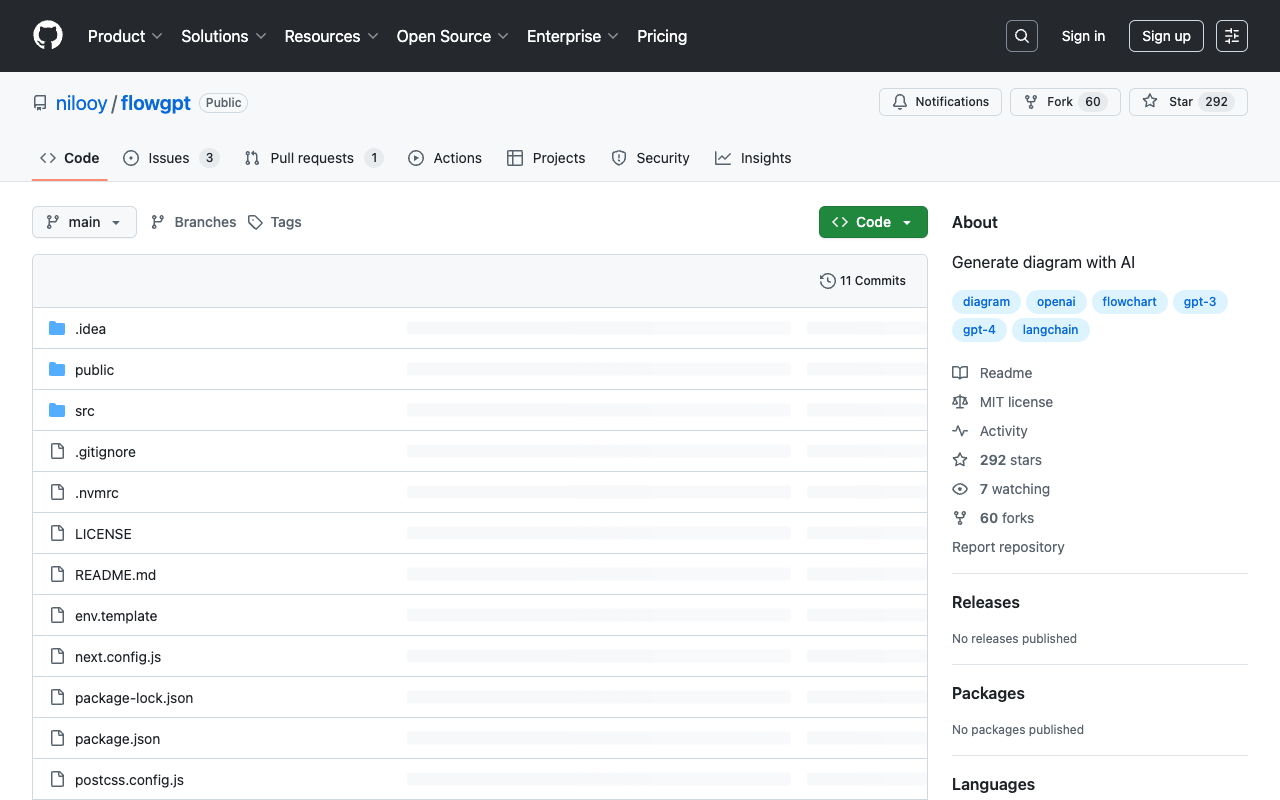The height and width of the screenshot is (800, 1280).
Task: Open the Pull requests tab
Action: click(x=313, y=158)
